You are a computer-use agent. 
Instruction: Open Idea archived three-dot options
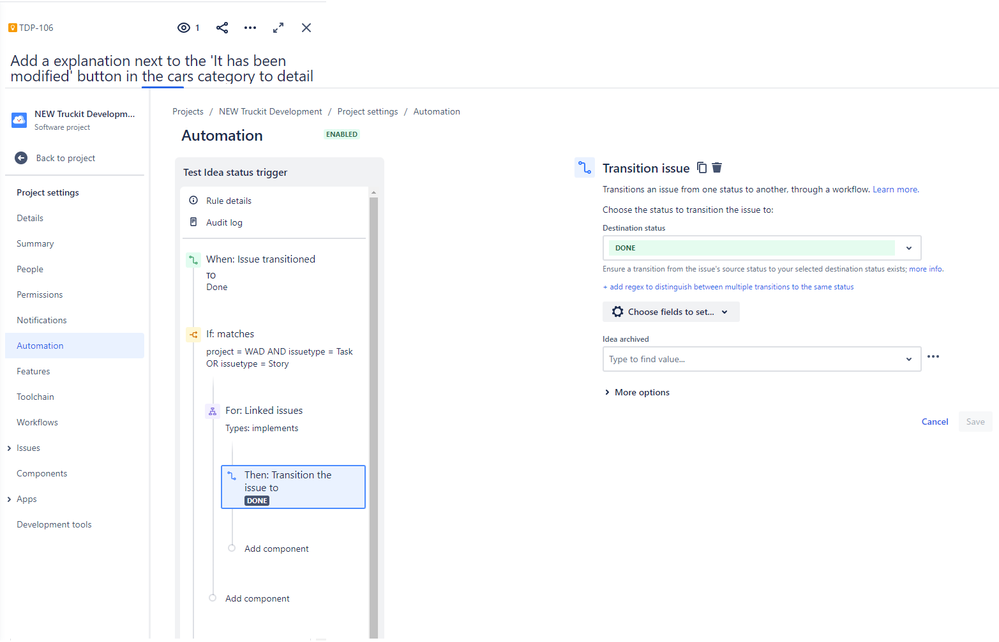(x=933, y=357)
